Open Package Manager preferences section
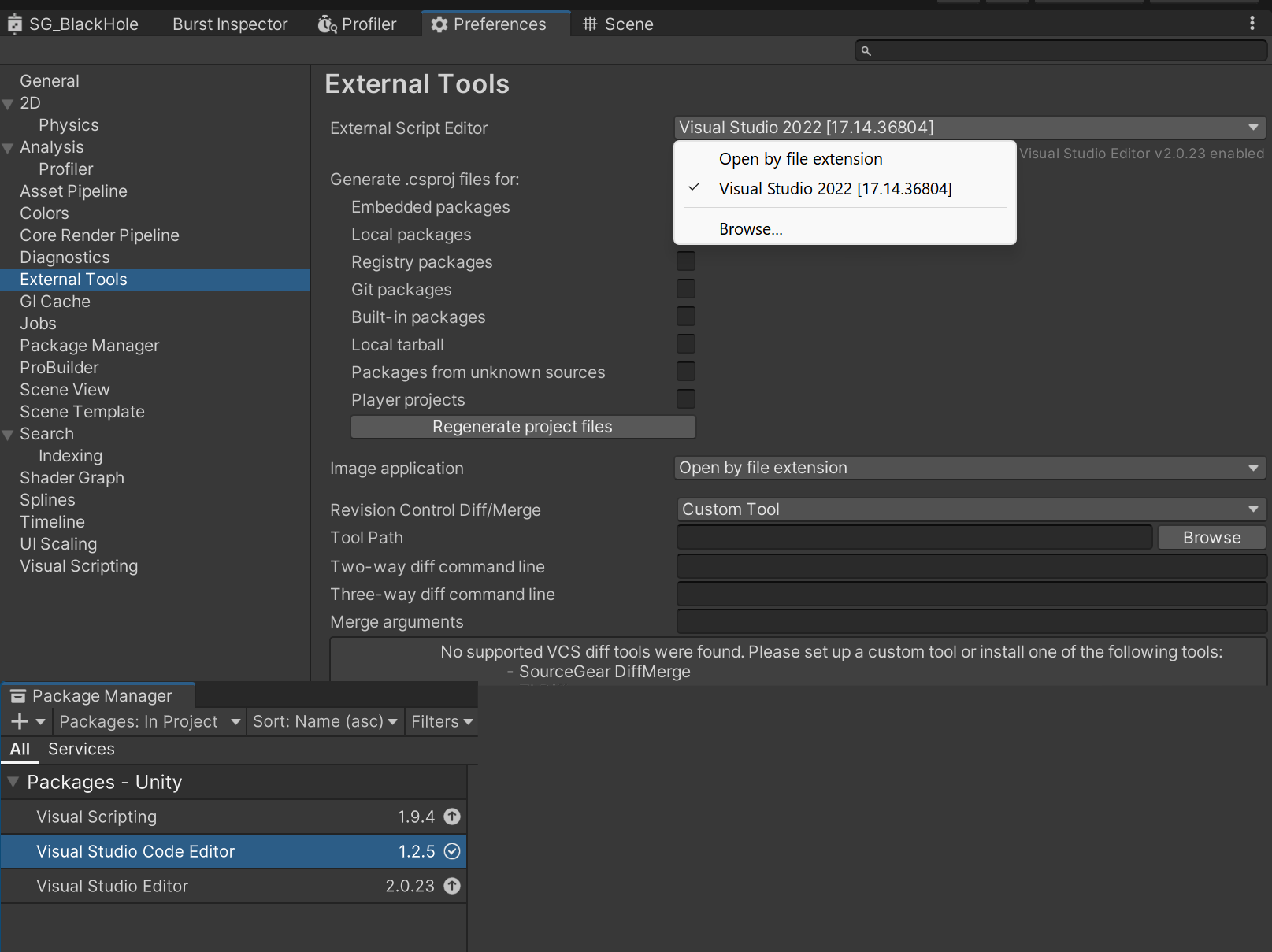Screen dimensions: 1272x952 click(x=154, y=346)
